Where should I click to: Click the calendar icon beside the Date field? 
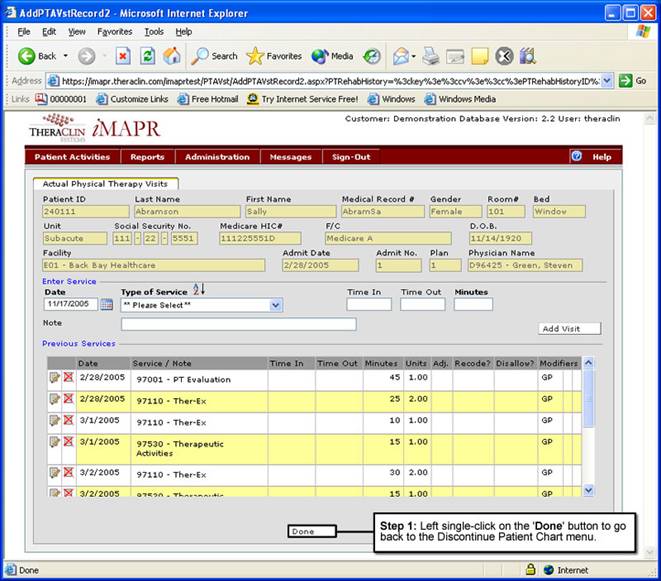(107, 305)
